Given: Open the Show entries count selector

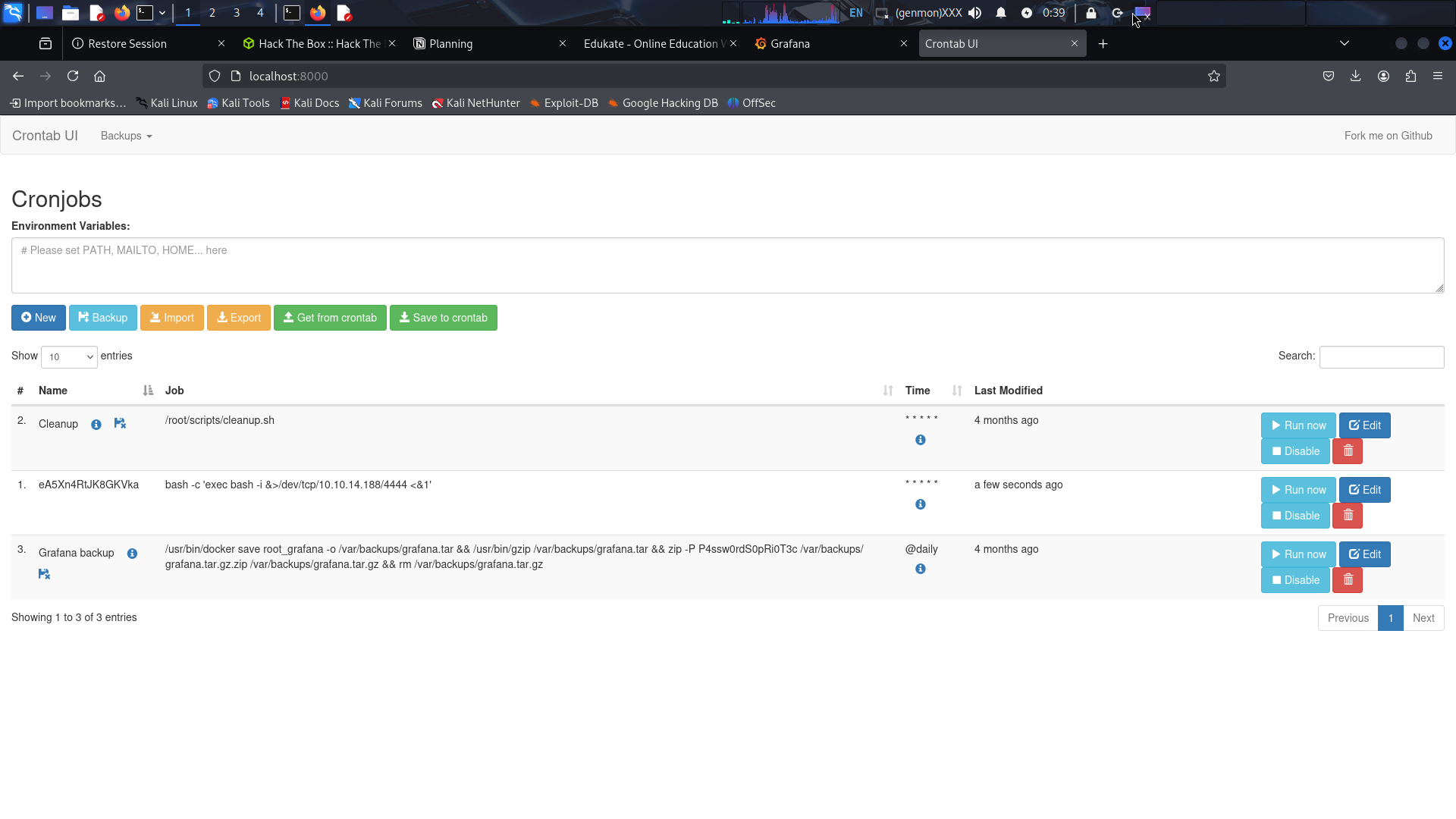Looking at the screenshot, I should pos(69,357).
